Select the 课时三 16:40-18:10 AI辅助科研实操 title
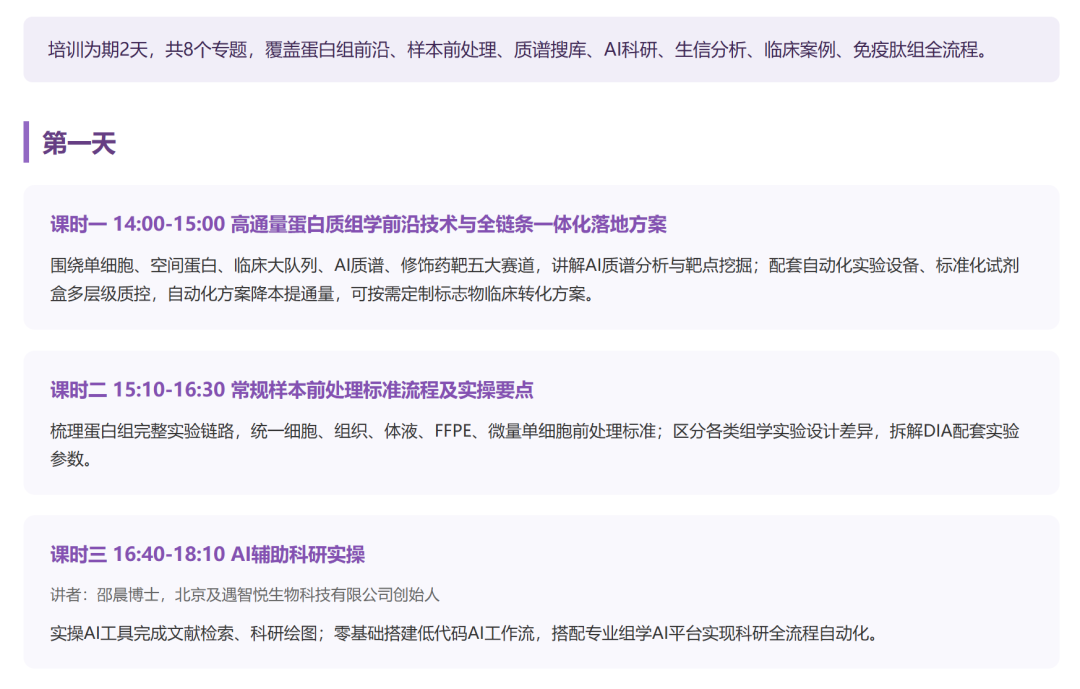This screenshot has width=1080, height=689. (x=207, y=555)
